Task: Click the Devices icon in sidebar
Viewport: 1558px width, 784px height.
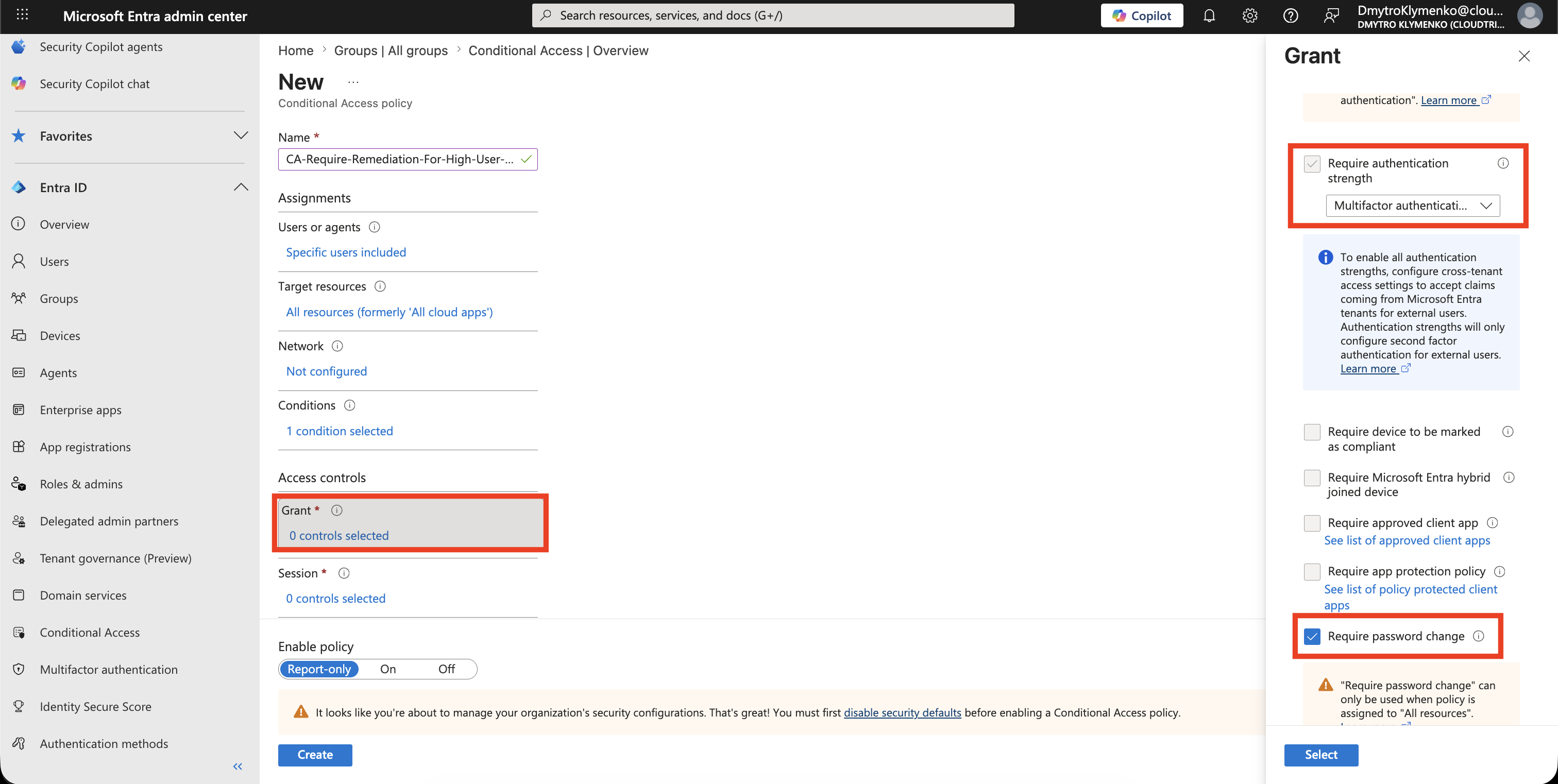Action: (x=19, y=335)
